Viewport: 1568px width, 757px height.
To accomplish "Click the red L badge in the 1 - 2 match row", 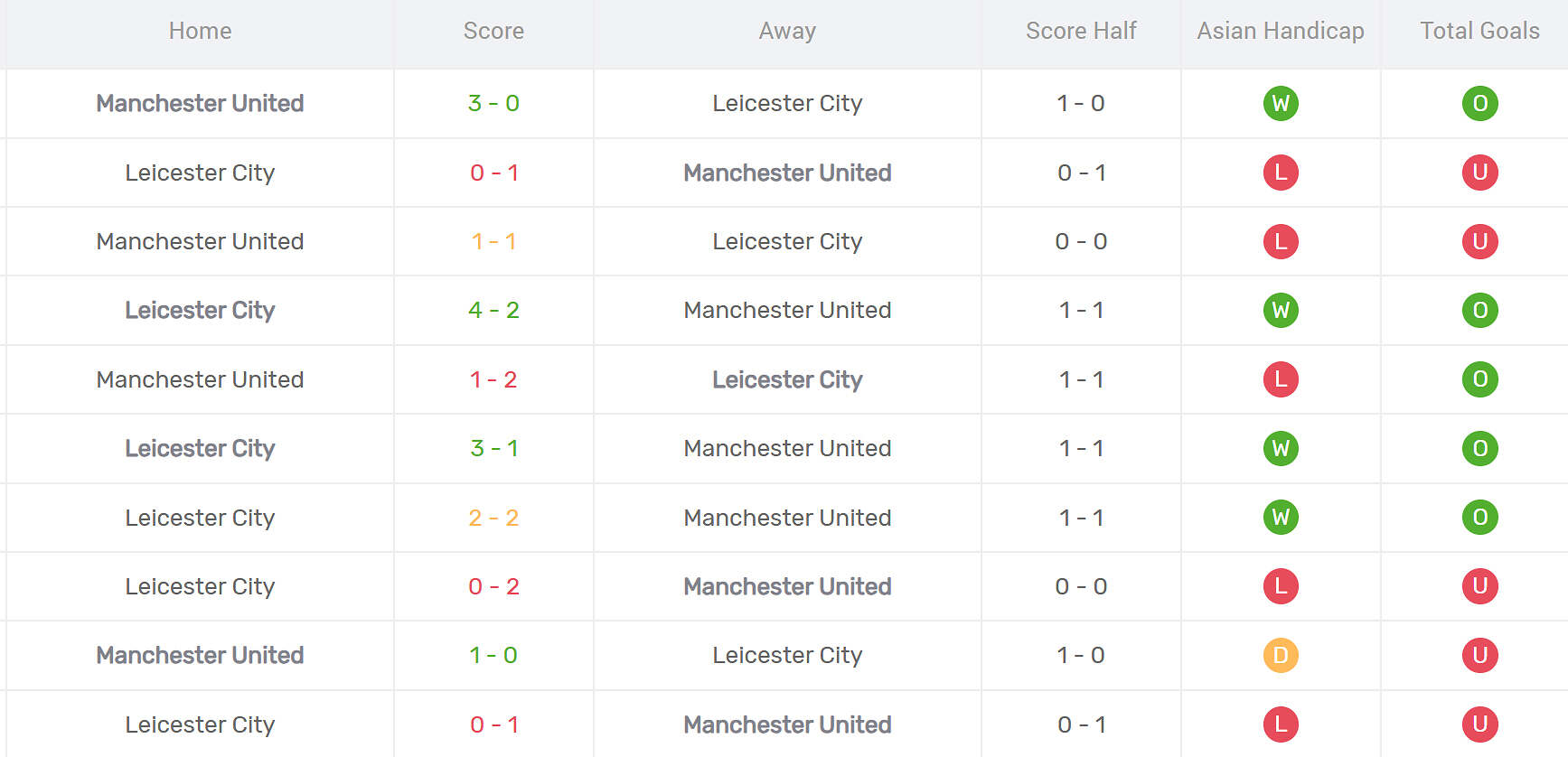I will point(1280,379).
